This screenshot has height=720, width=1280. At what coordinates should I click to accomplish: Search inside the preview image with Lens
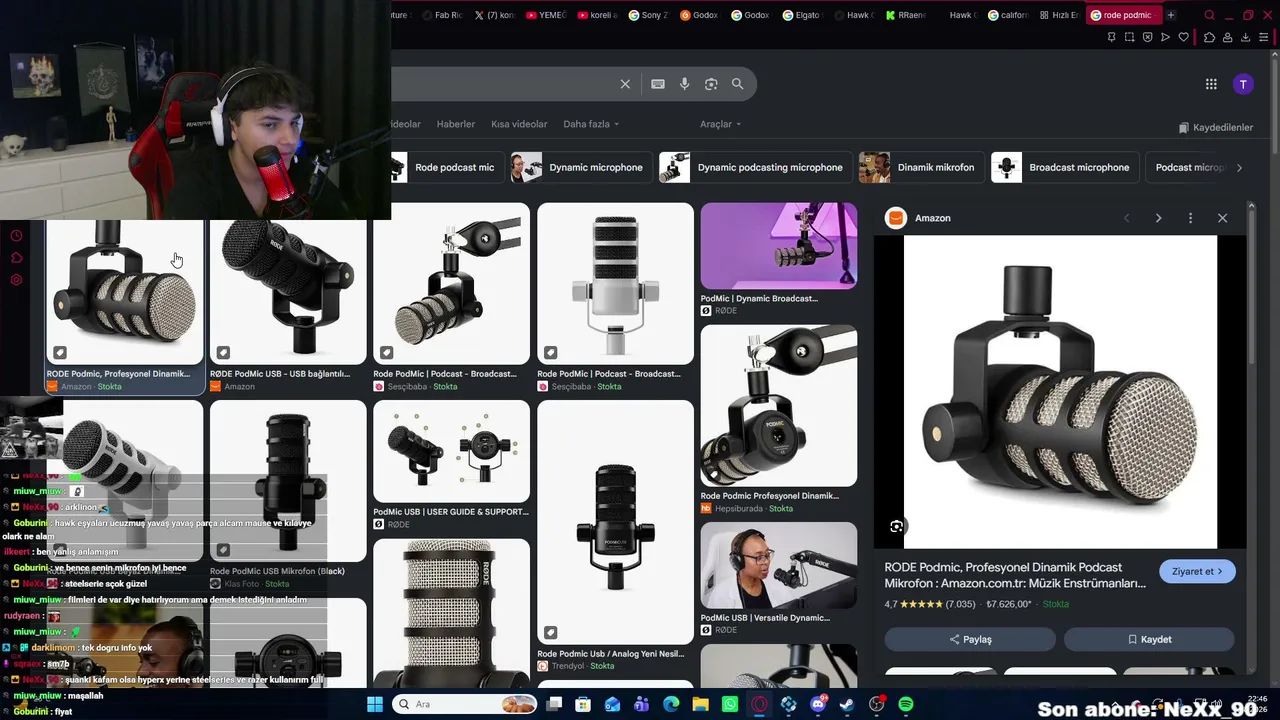pos(897,526)
